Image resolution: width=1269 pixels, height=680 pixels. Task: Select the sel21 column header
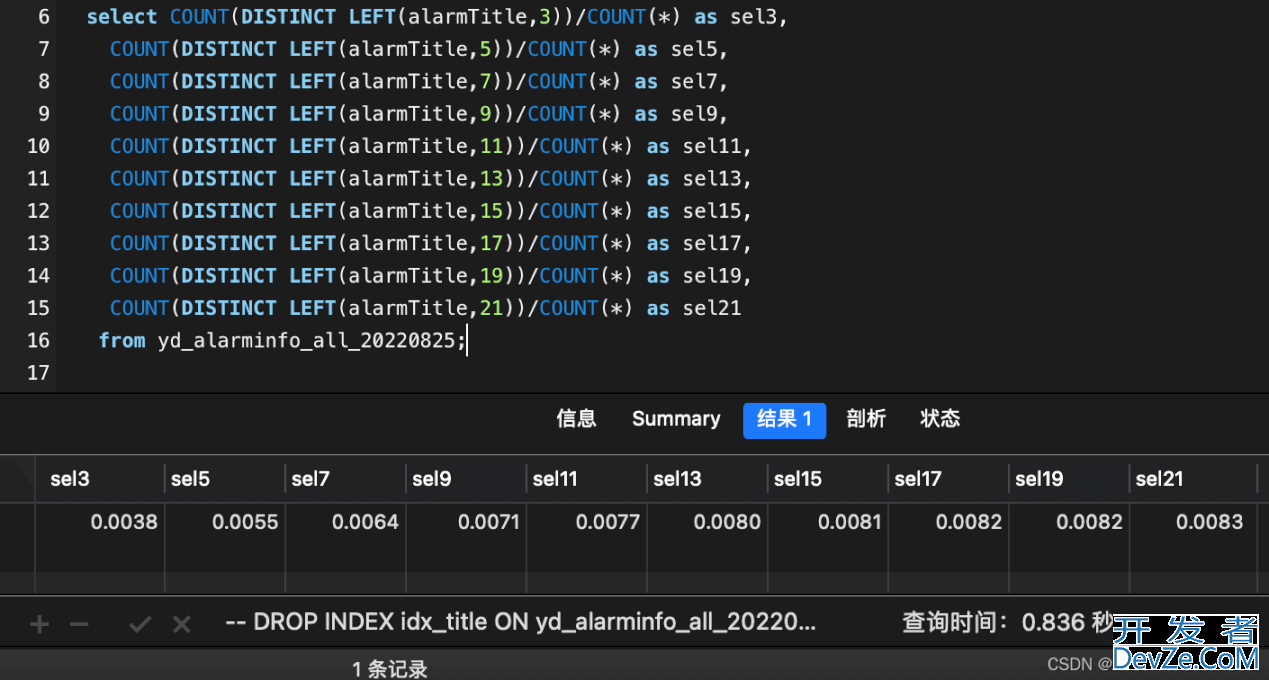(1193, 479)
